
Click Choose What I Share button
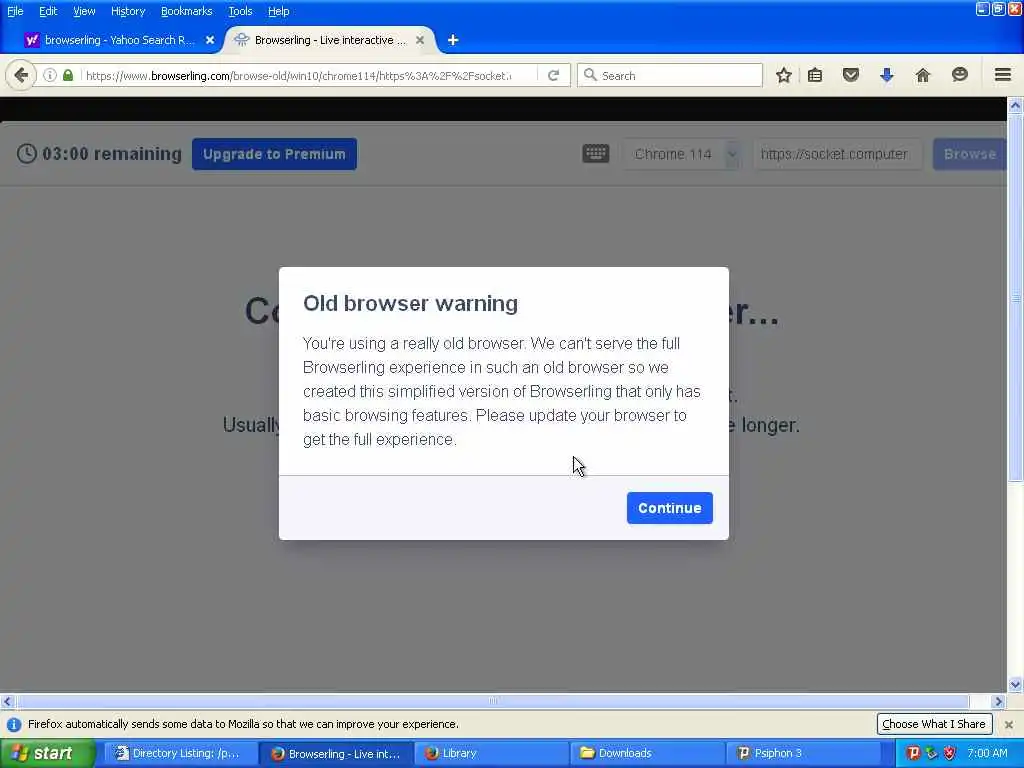click(934, 724)
